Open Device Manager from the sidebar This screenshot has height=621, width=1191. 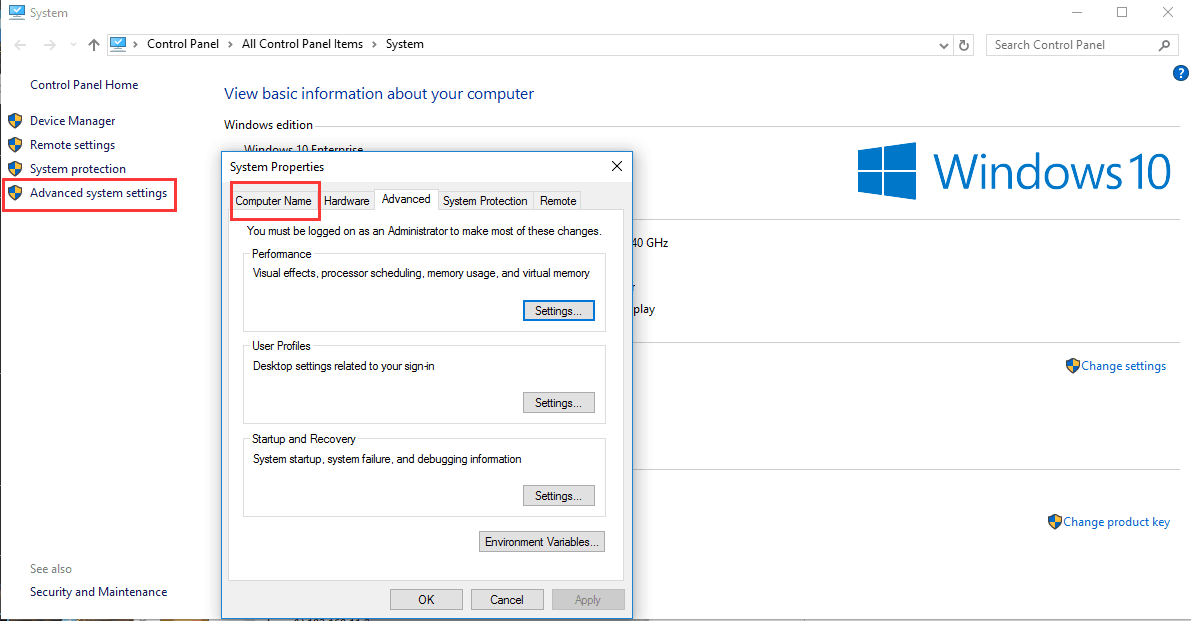tap(73, 121)
